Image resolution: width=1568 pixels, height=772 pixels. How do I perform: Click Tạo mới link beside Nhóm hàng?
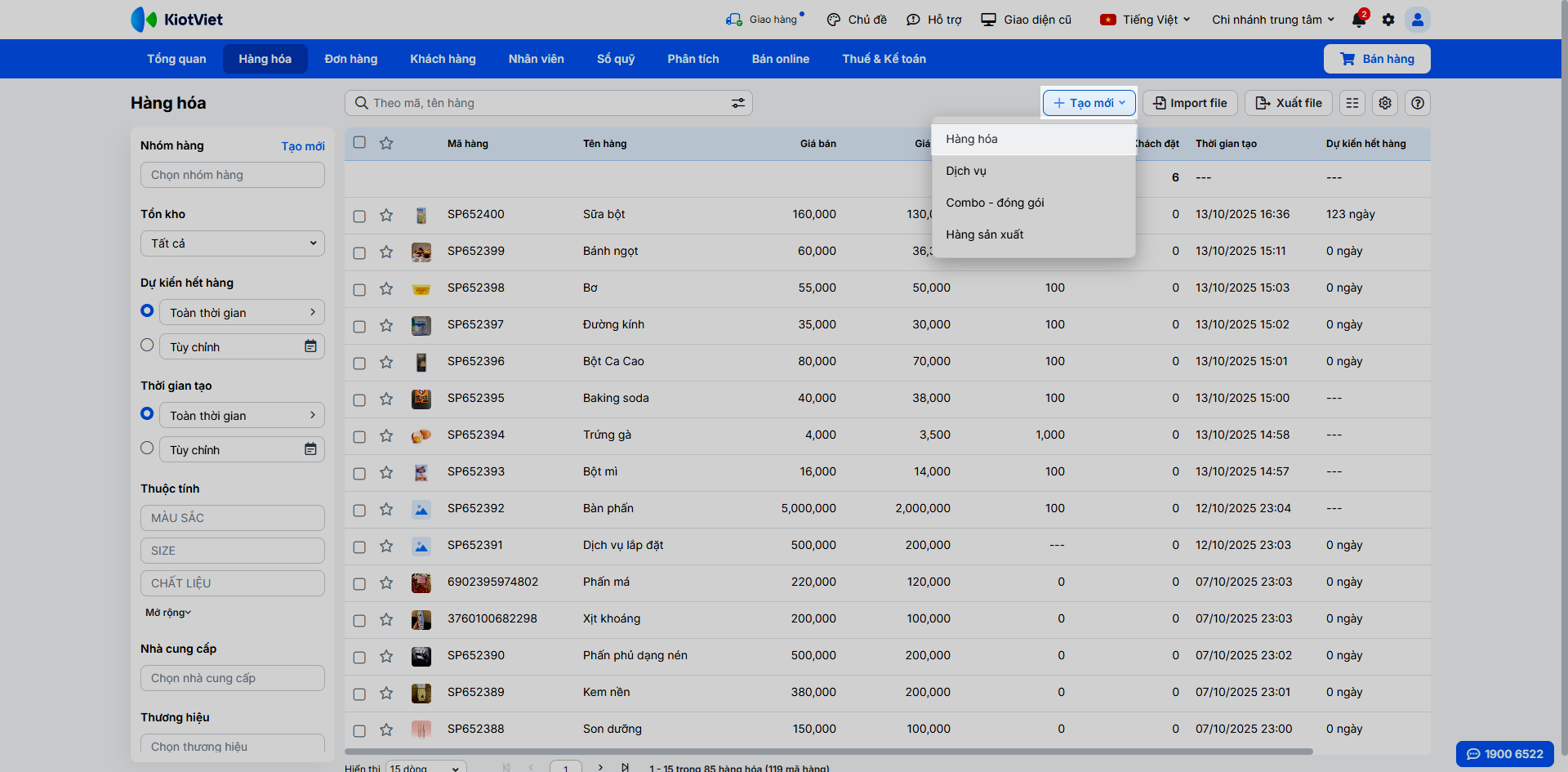[303, 146]
